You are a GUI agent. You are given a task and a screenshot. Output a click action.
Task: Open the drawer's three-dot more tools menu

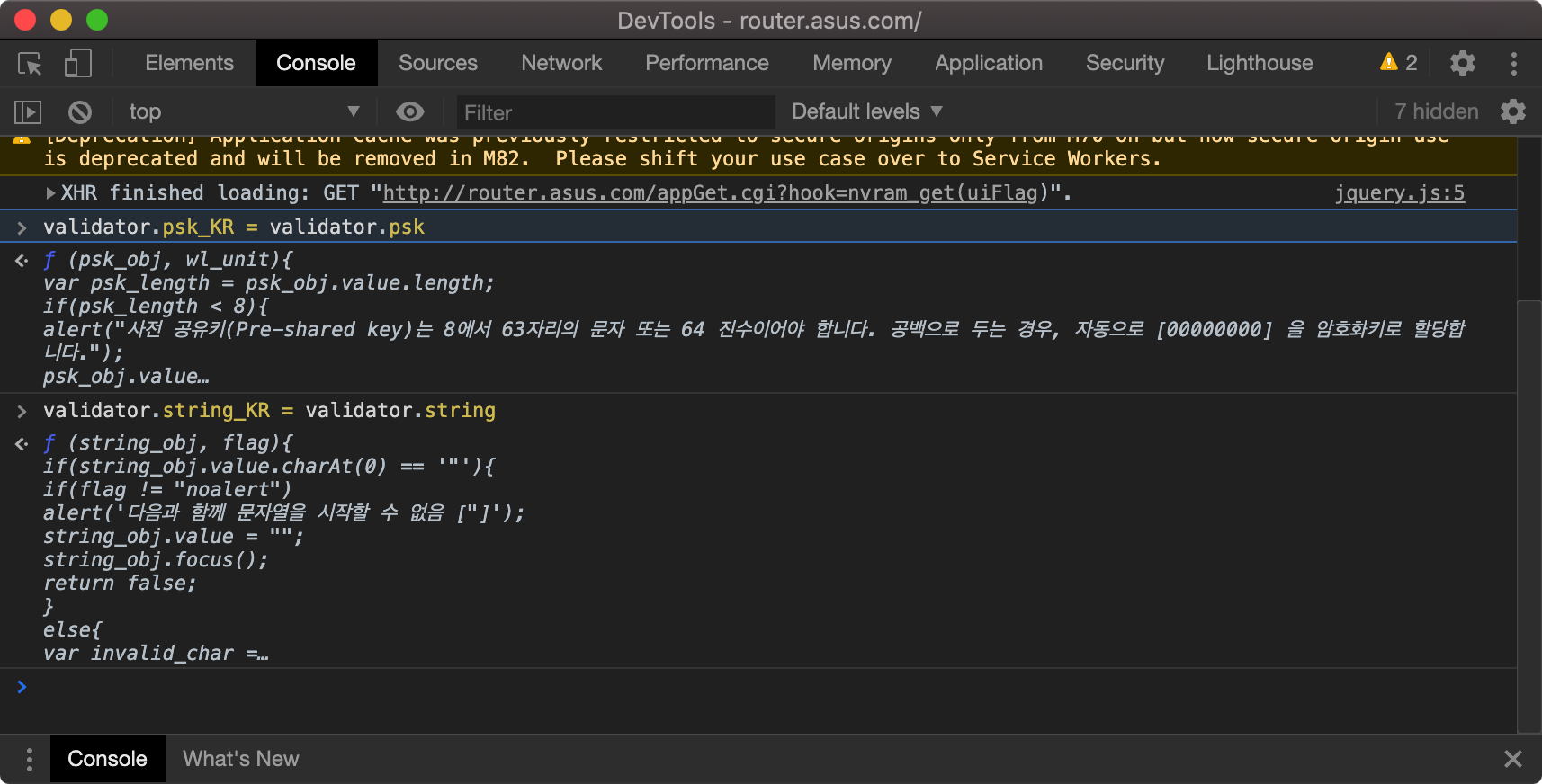point(30,760)
